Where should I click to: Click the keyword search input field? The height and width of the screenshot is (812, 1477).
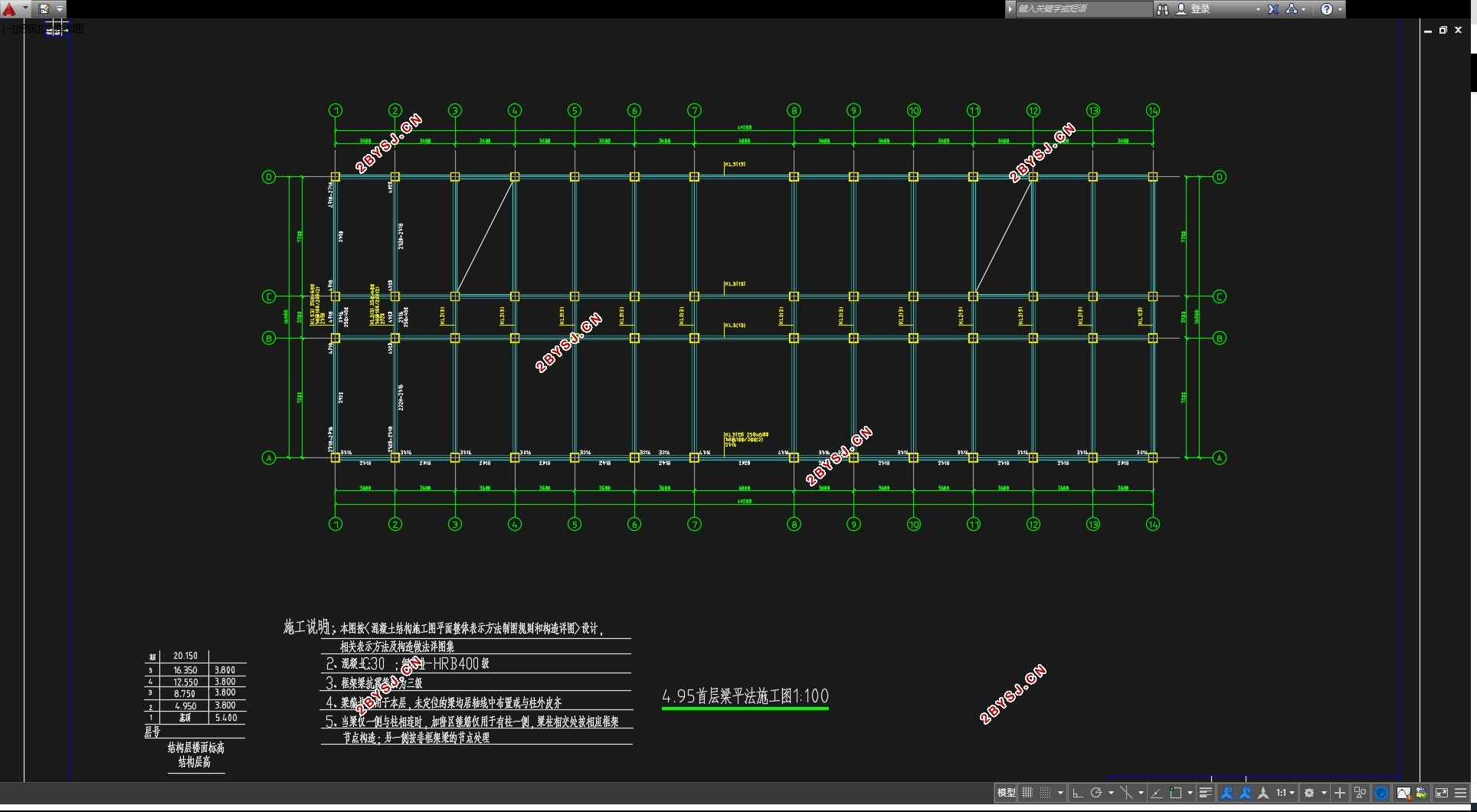(x=1083, y=9)
